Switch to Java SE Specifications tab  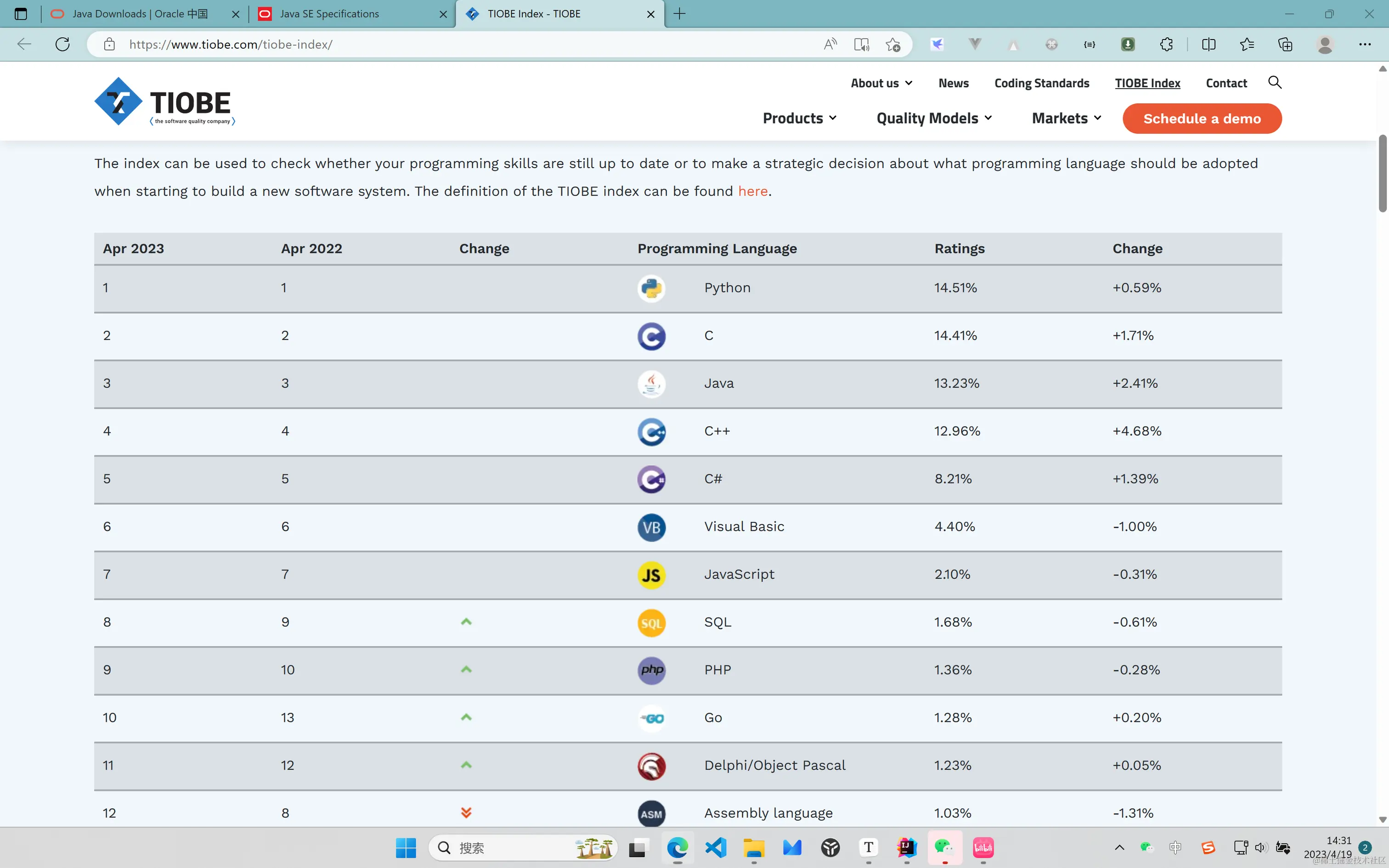pos(329,14)
